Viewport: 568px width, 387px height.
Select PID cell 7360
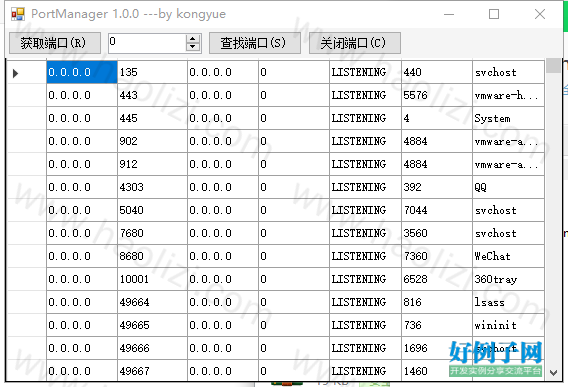click(437, 256)
